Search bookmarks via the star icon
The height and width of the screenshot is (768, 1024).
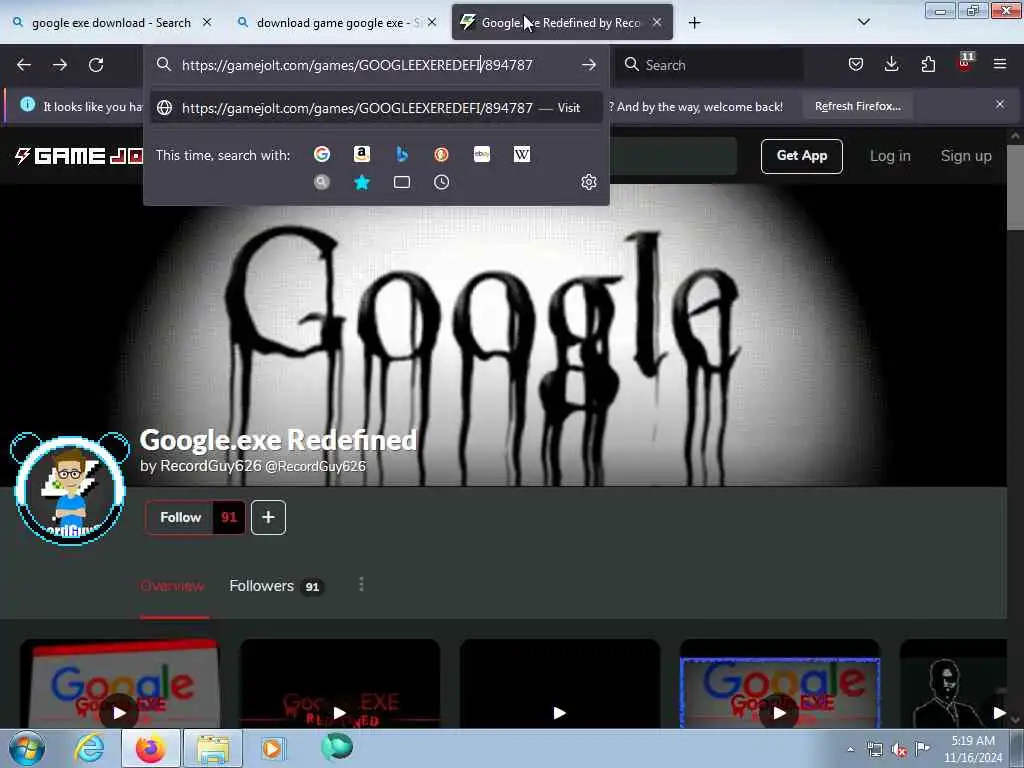pos(361,182)
